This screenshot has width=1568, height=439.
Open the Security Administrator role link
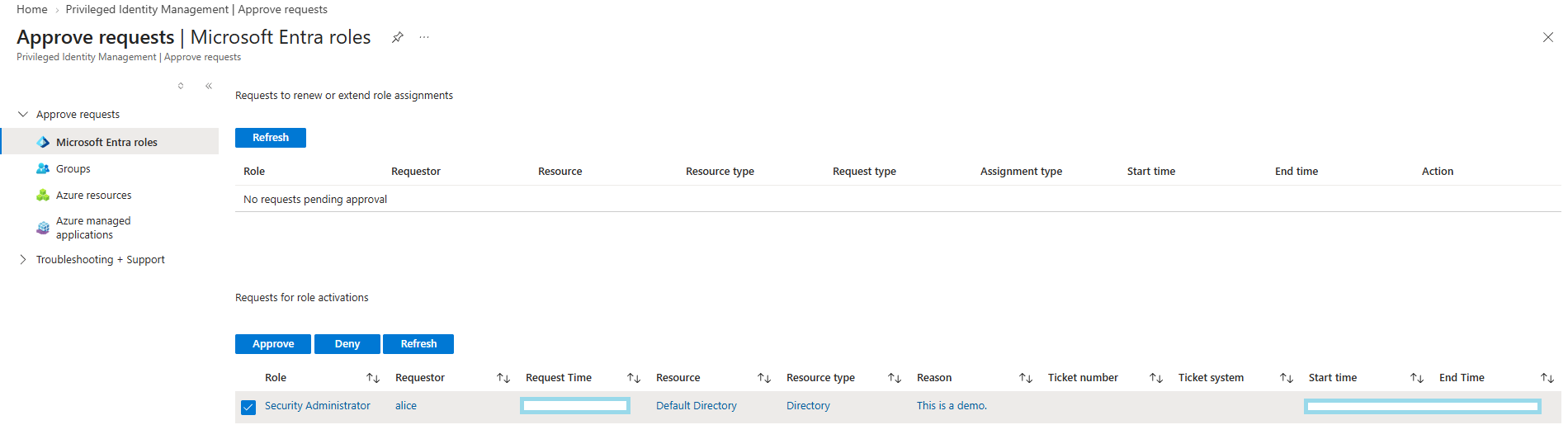pos(318,406)
